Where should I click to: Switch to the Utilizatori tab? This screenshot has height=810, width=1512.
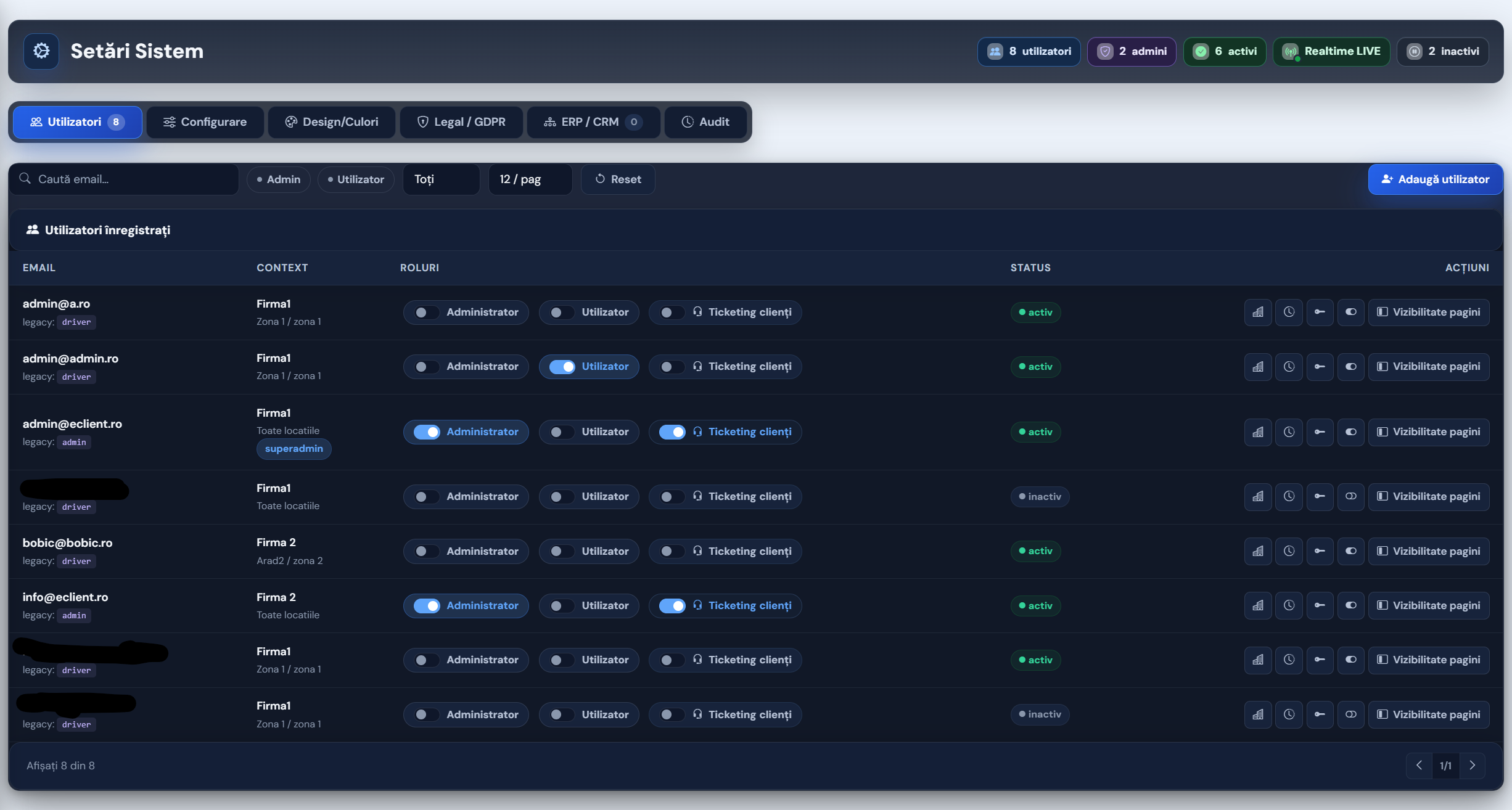point(78,122)
